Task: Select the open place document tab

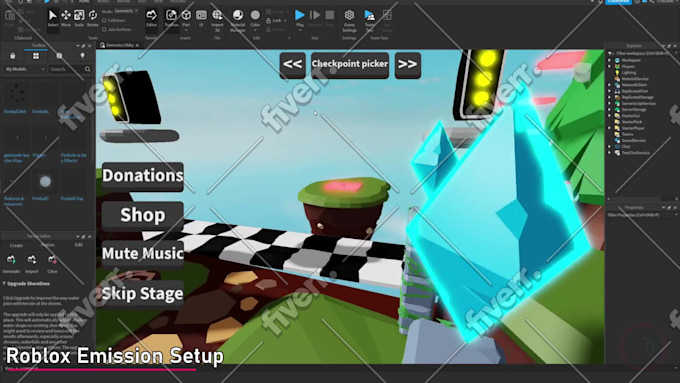Action: [x=120, y=45]
